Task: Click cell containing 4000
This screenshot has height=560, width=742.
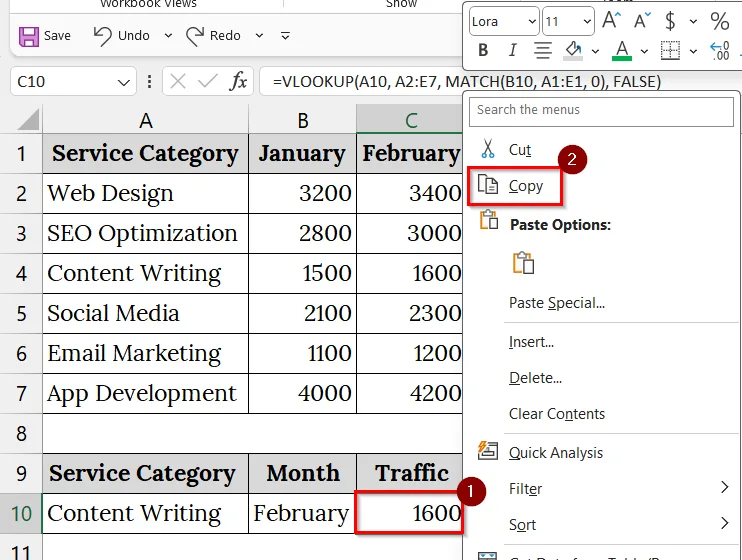Action: 302,393
